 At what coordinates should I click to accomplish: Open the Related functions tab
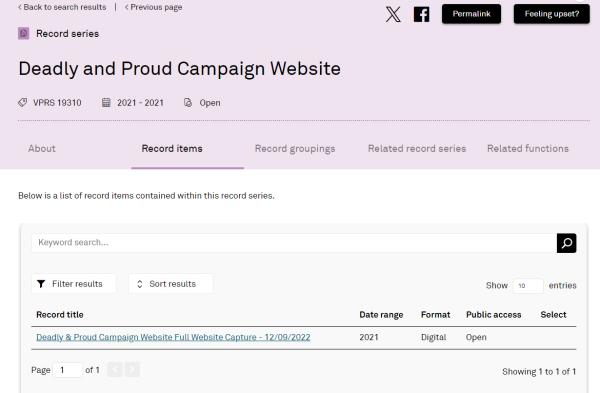point(528,148)
